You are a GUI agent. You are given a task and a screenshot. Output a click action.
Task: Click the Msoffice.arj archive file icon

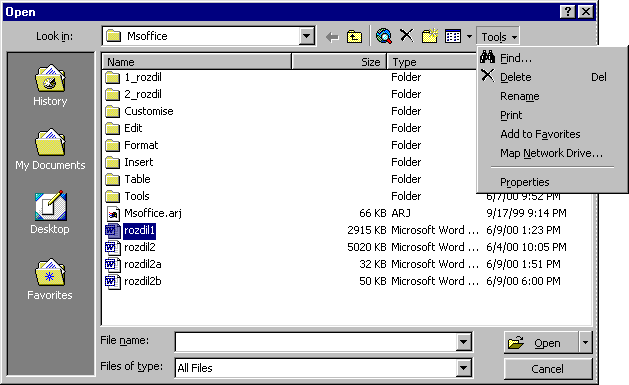[113, 214]
